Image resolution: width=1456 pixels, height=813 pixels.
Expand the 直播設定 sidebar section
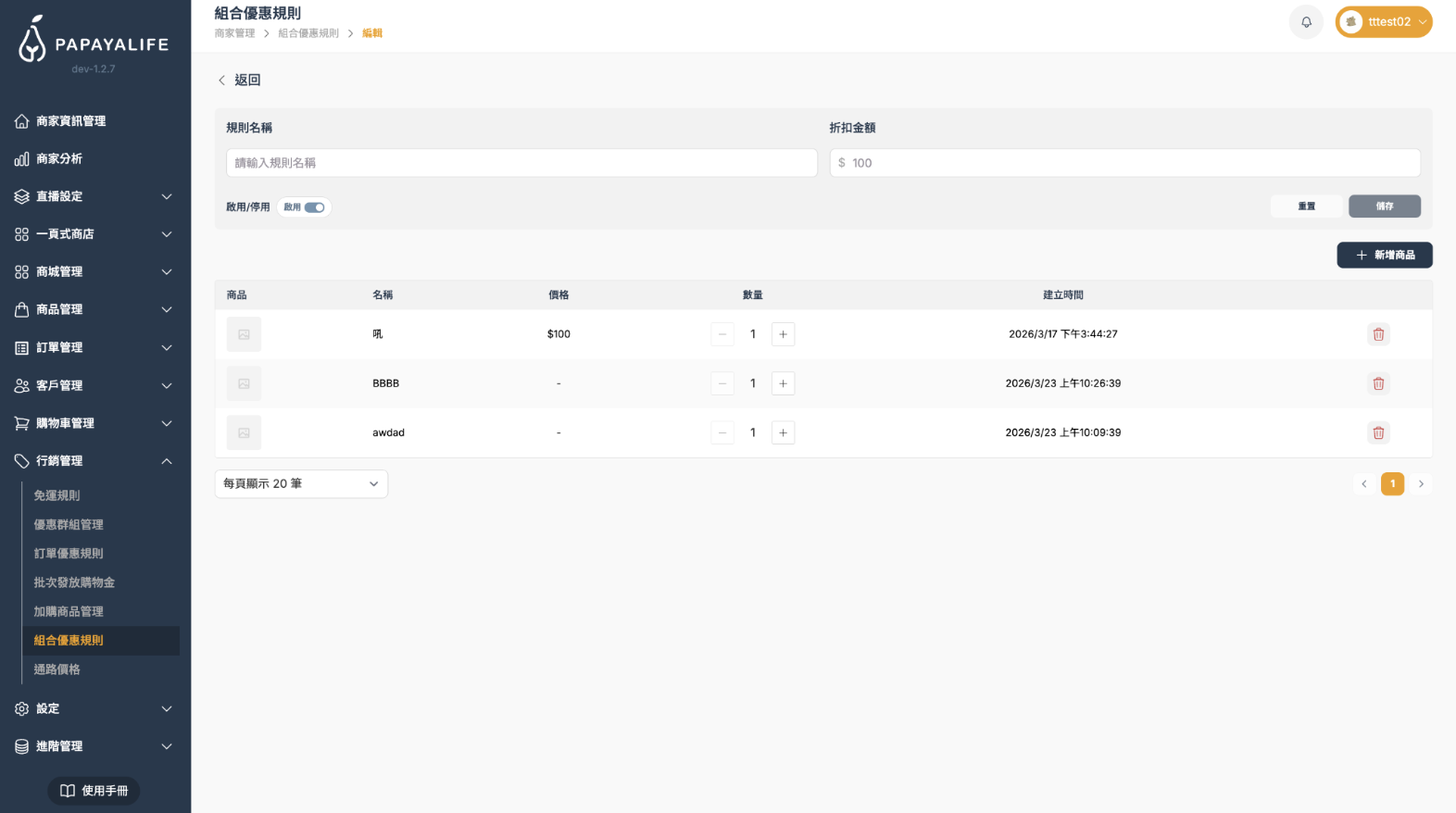tap(94, 196)
